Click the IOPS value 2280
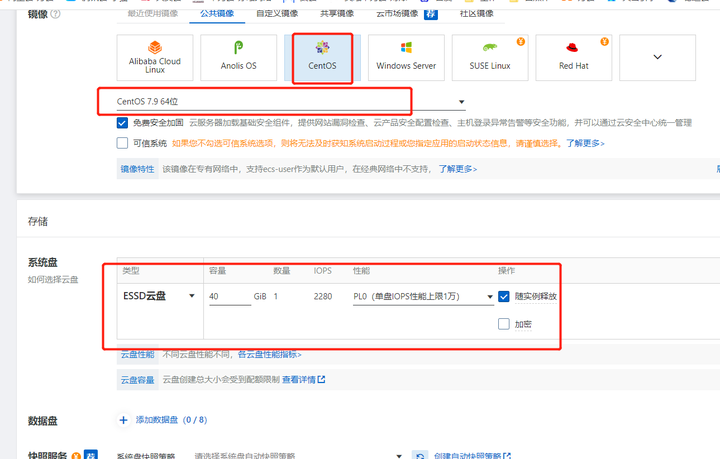Viewport: 720px width, 459px height. [x=323, y=297]
